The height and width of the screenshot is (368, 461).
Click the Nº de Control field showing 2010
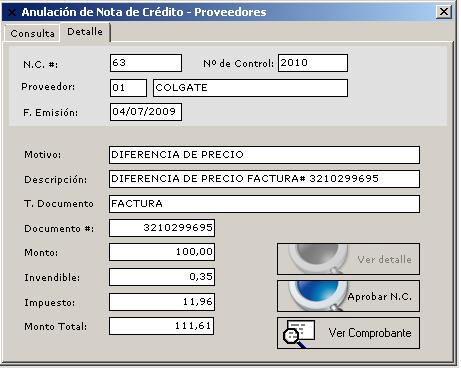point(313,63)
